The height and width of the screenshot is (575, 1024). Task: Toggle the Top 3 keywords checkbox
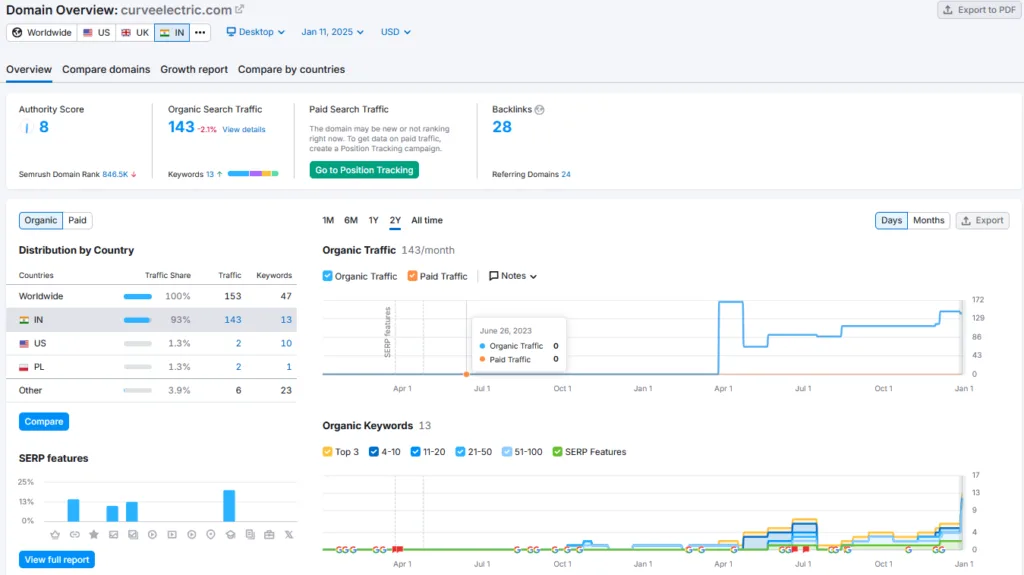[327, 452]
